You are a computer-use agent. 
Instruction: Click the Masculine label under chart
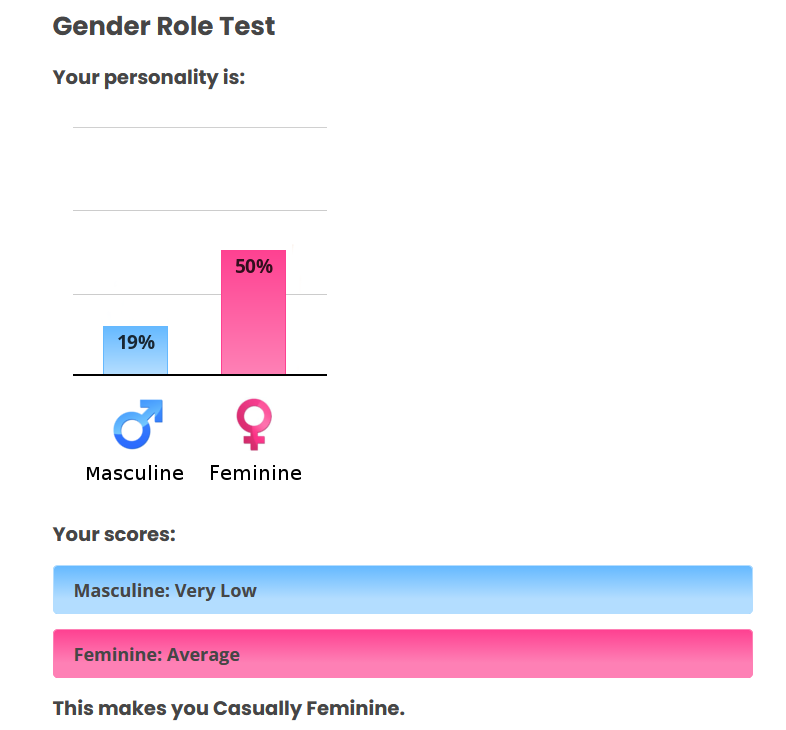point(135,473)
